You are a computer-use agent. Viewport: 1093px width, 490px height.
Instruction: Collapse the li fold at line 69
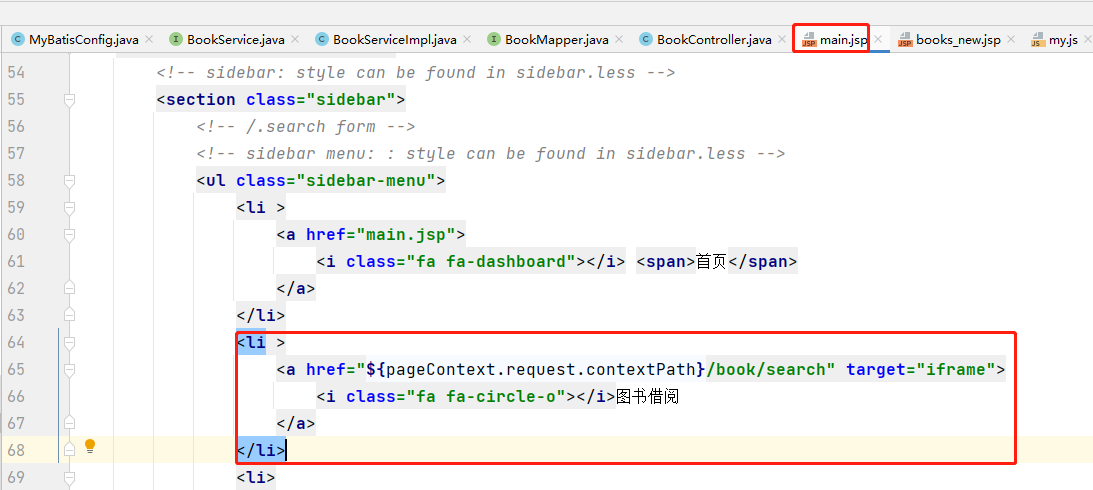coord(68,477)
